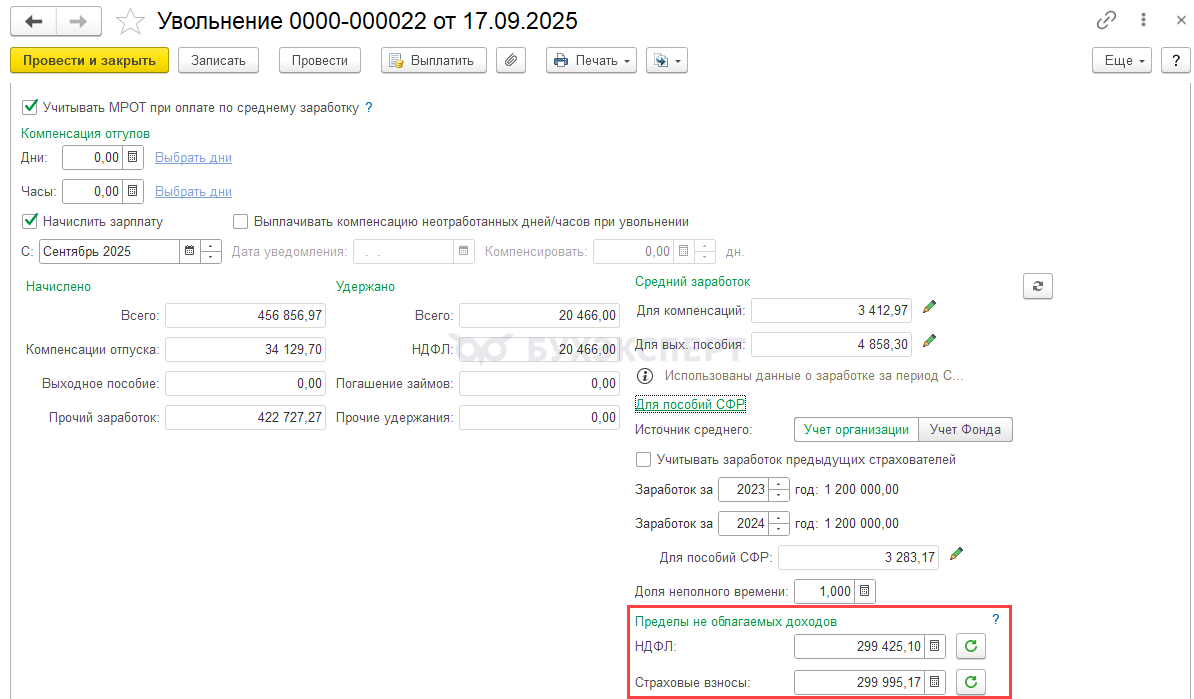Save document with Записать button

(219, 60)
